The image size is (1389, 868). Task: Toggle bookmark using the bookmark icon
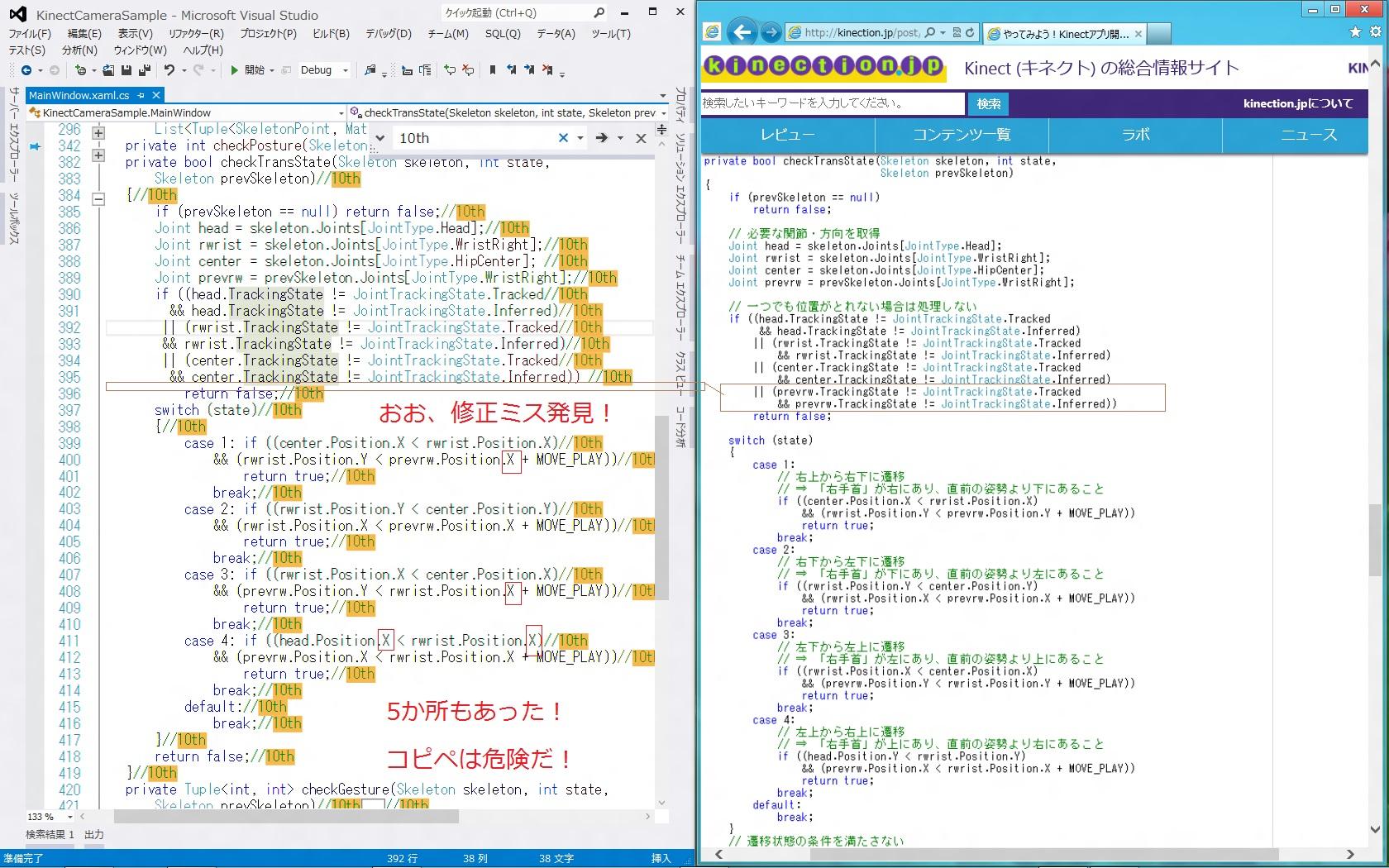(492, 70)
